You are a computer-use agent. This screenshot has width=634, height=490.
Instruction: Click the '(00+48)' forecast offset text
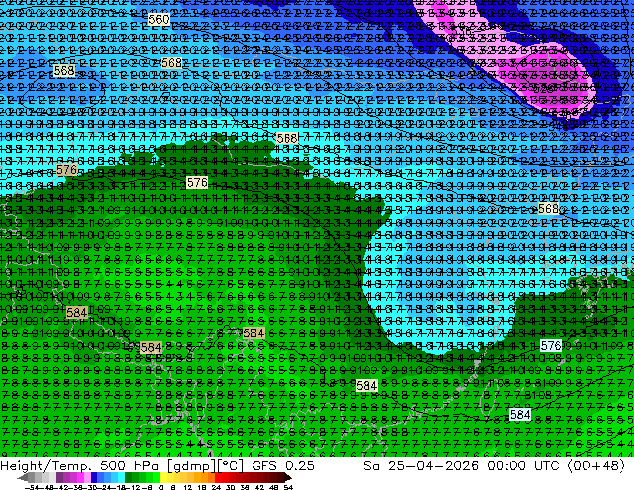tap(596, 466)
